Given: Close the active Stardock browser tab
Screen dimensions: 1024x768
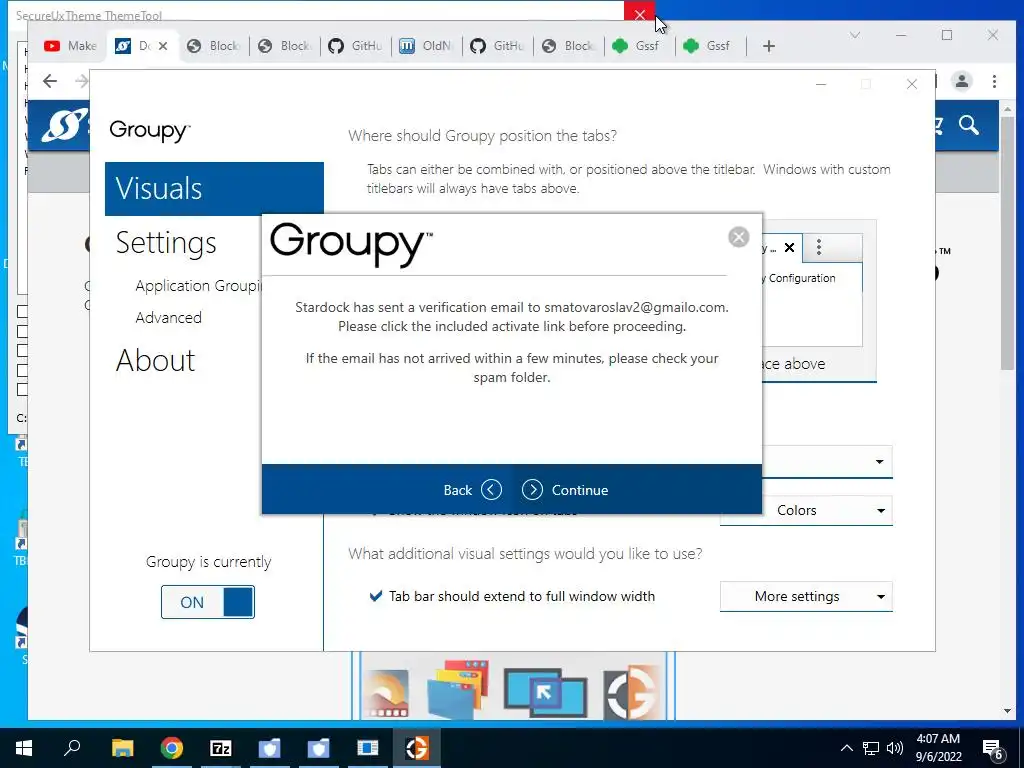Looking at the screenshot, I should (x=163, y=46).
